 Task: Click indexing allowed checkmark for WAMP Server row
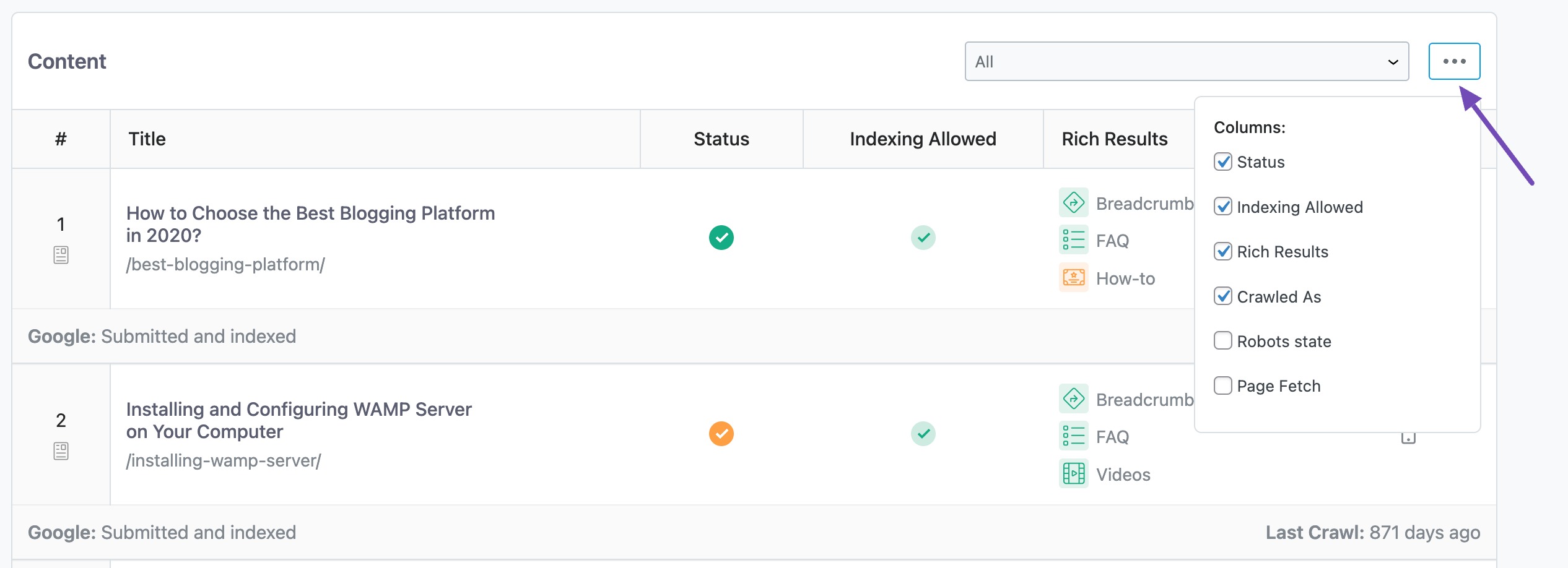(923, 434)
